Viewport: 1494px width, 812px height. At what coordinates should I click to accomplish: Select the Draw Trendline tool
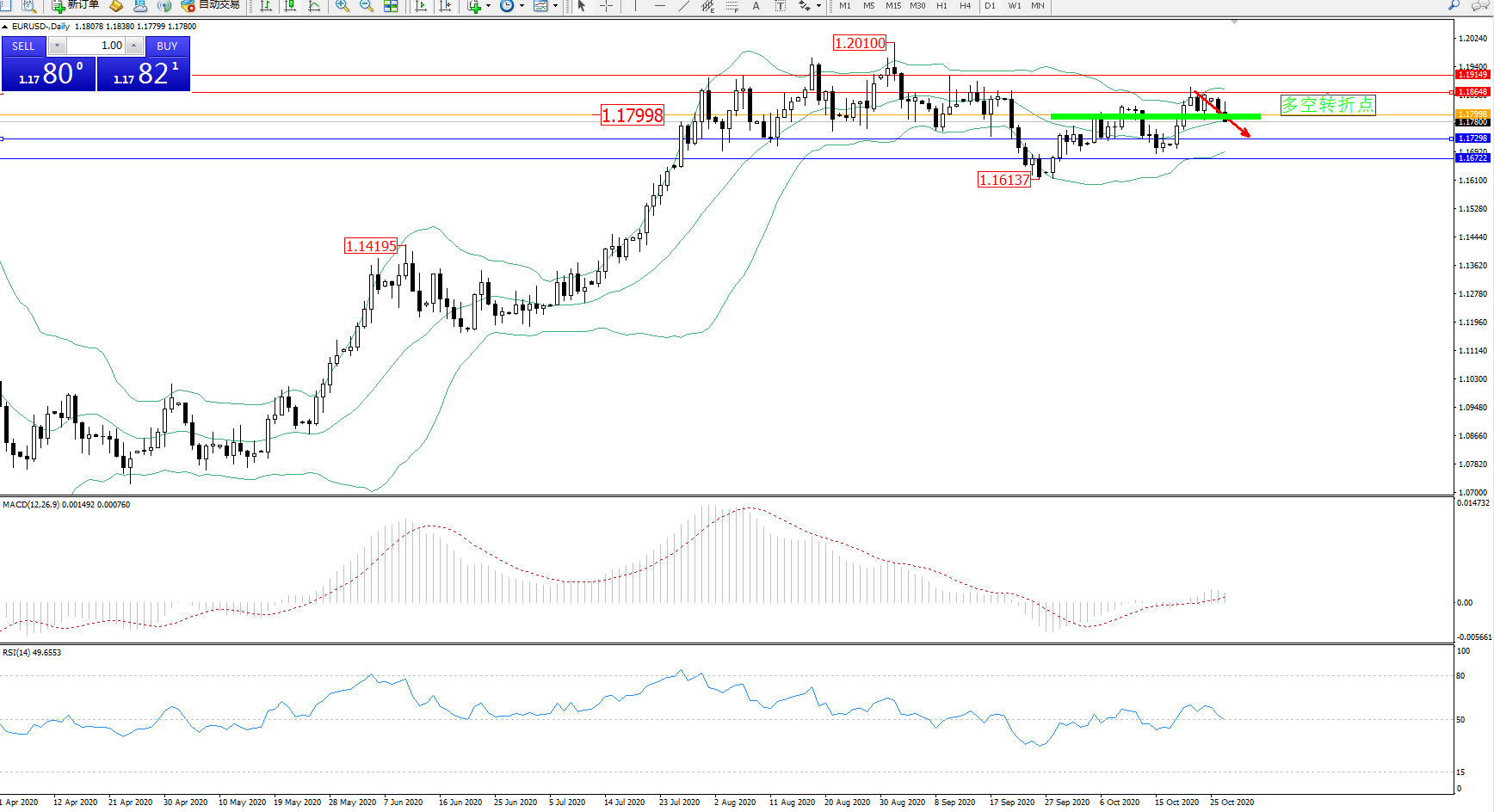(683, 6)
